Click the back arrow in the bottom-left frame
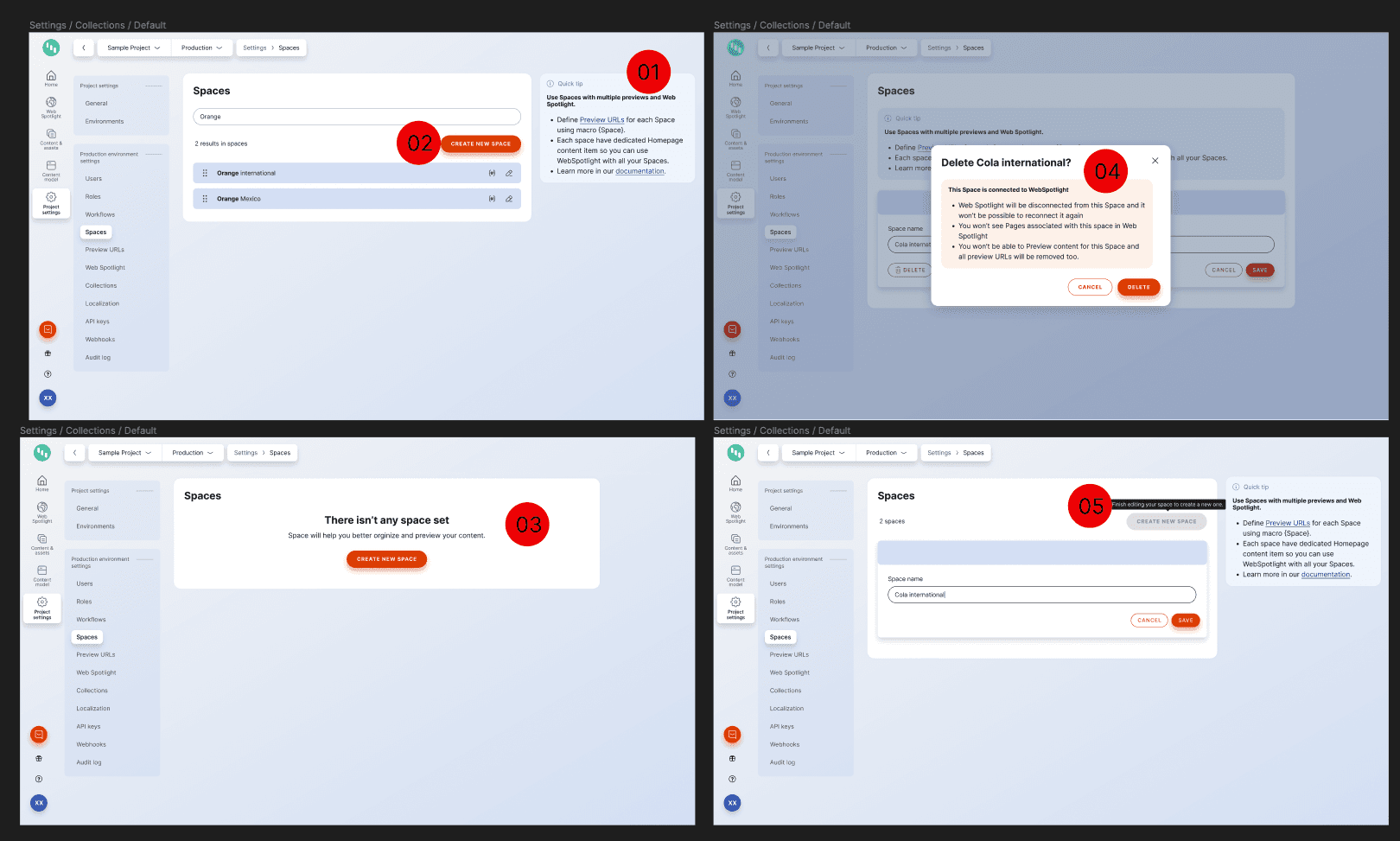This screenshot has height=841, width=1400. [x=75, y=453]
